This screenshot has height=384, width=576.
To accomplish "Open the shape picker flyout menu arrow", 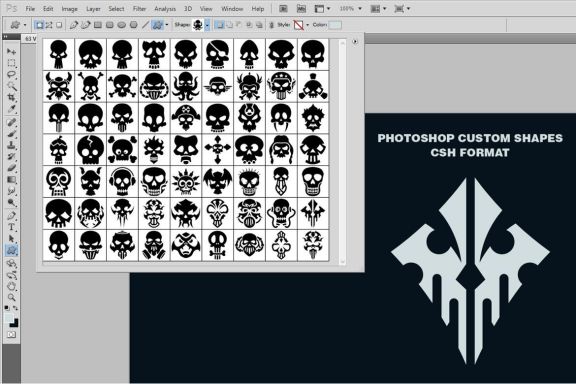I will (x=355, y=42).
